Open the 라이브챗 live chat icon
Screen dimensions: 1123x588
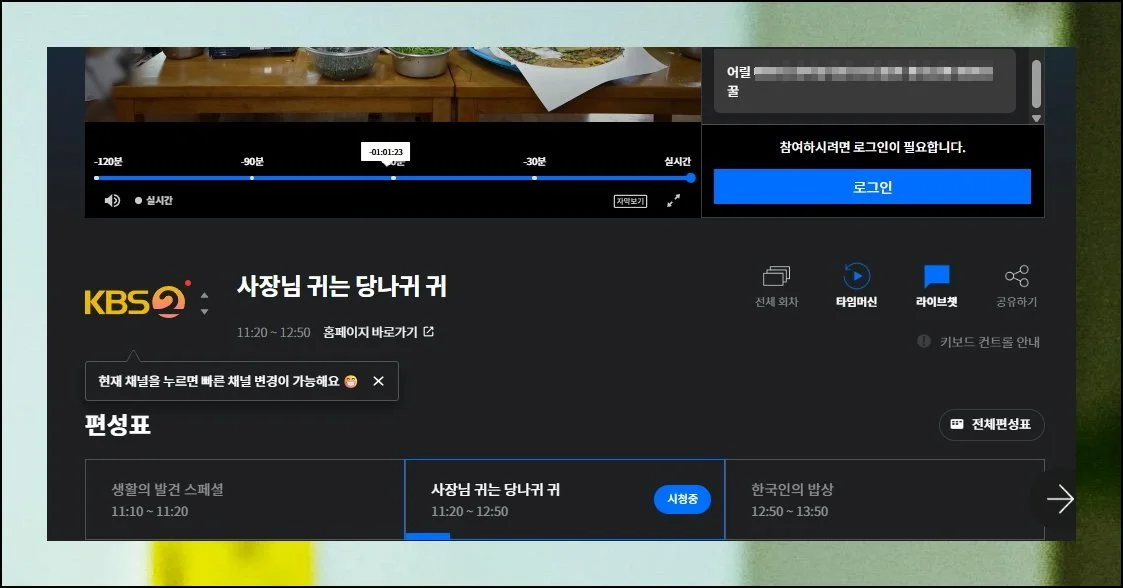936,277
